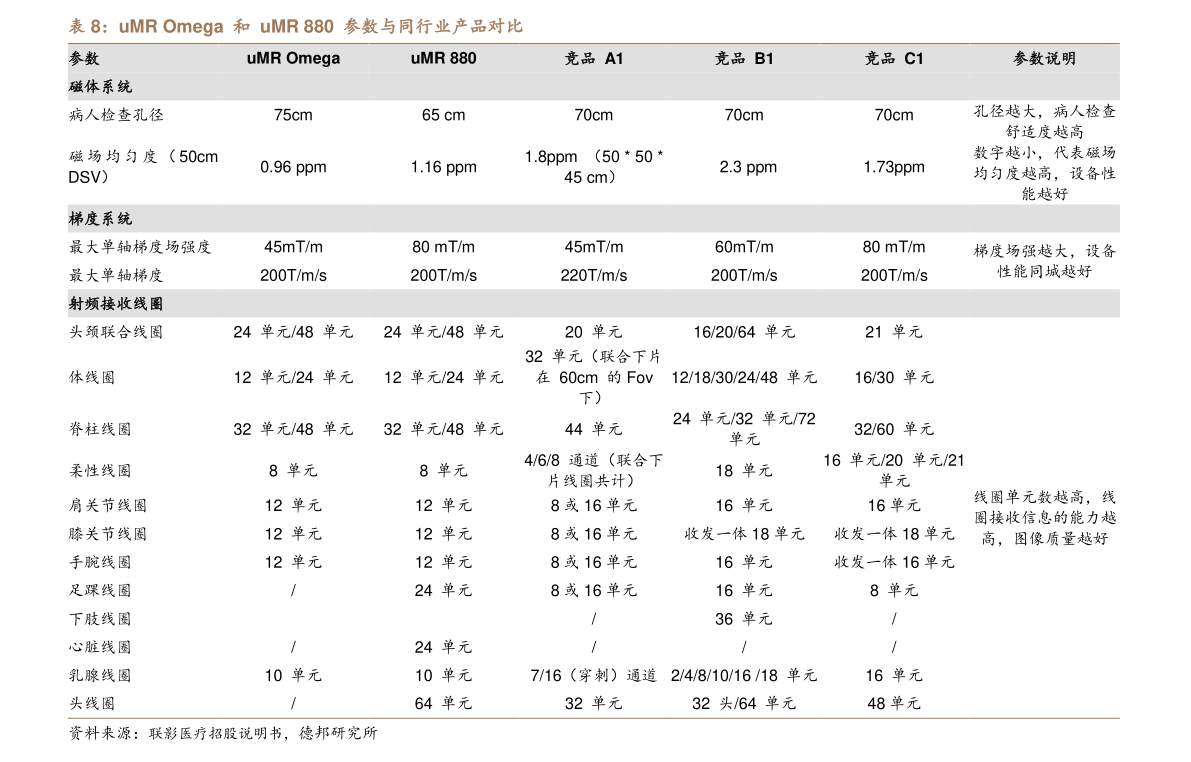The image size is (1191, 762).
Task: Select the uMR Omega column header
Action: 293,58
